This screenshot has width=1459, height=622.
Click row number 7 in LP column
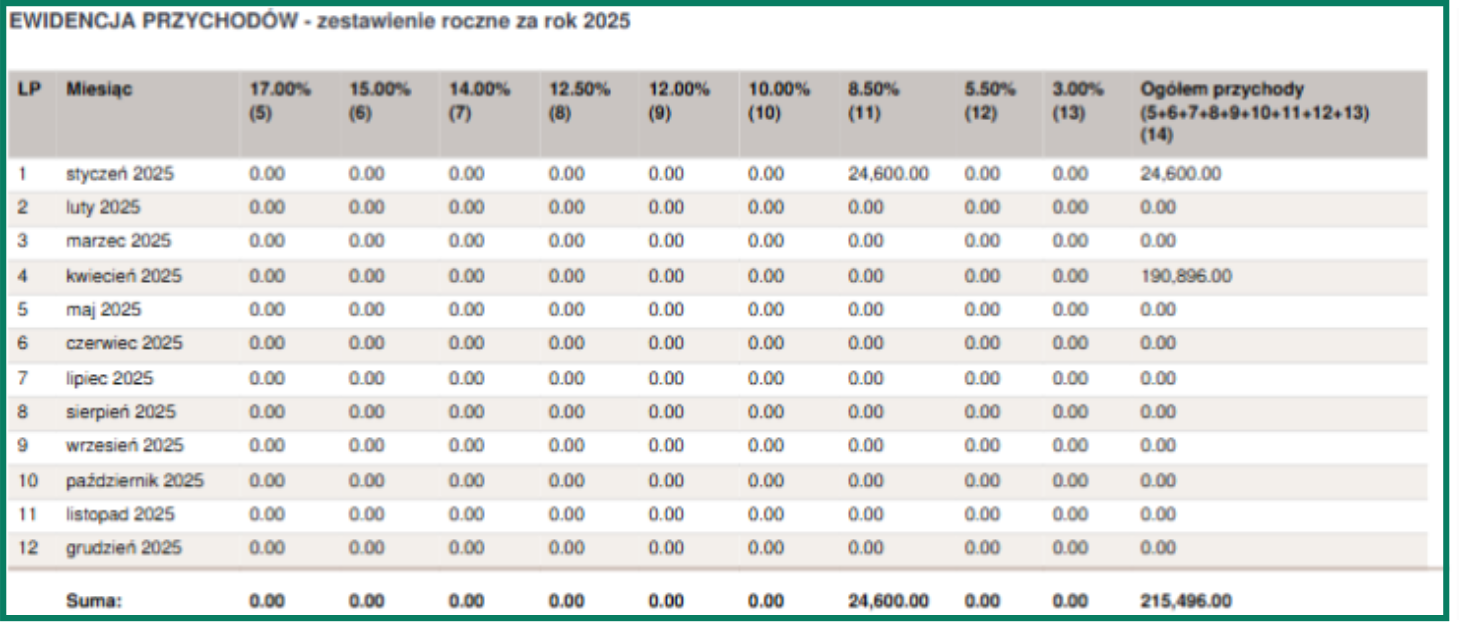(22, 379)
